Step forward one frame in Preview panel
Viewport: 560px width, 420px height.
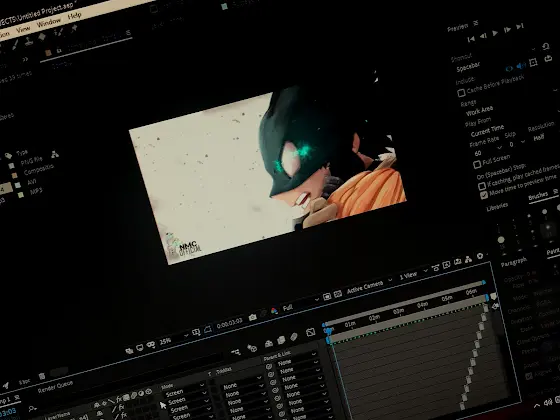click(x=507, y=30)
